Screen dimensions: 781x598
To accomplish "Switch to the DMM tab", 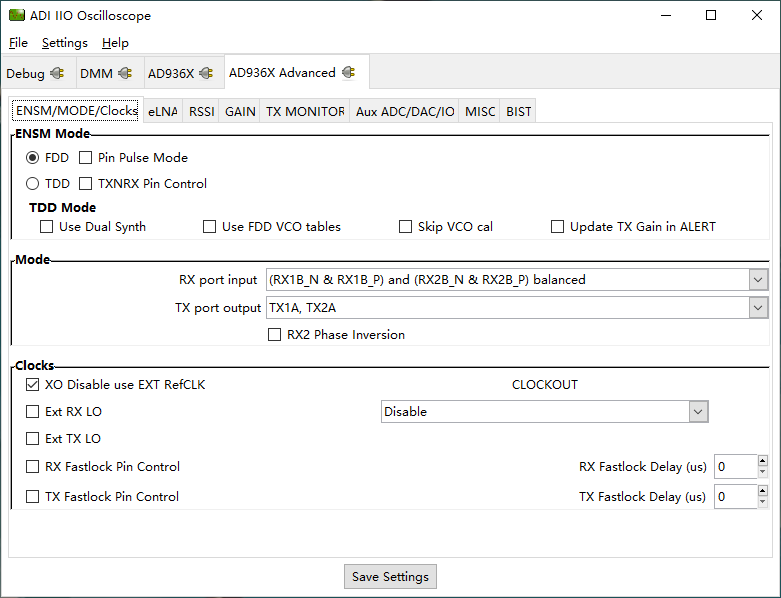I will 110,73.
